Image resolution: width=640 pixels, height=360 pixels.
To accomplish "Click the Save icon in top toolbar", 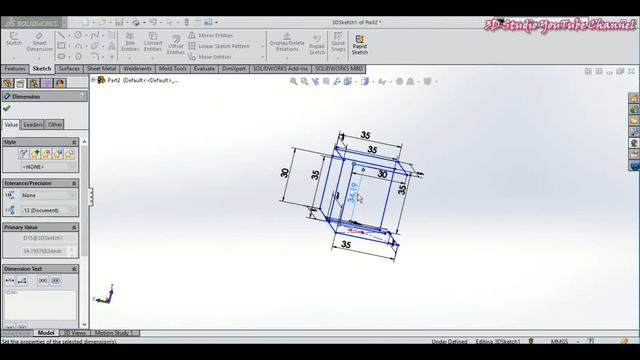I will click(x=119, y=22).
